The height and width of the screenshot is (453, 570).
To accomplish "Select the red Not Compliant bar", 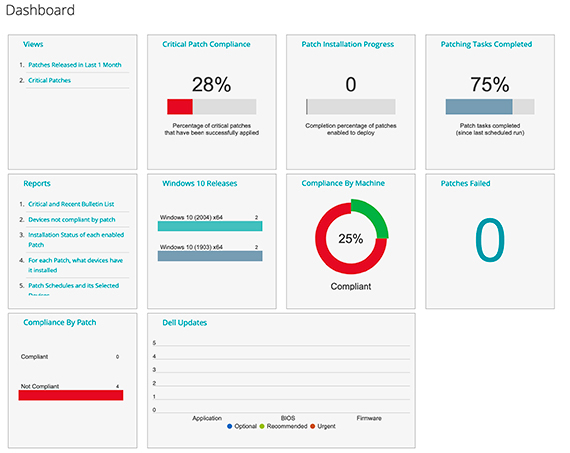I will pyautogui.click(x=71, y=395).
